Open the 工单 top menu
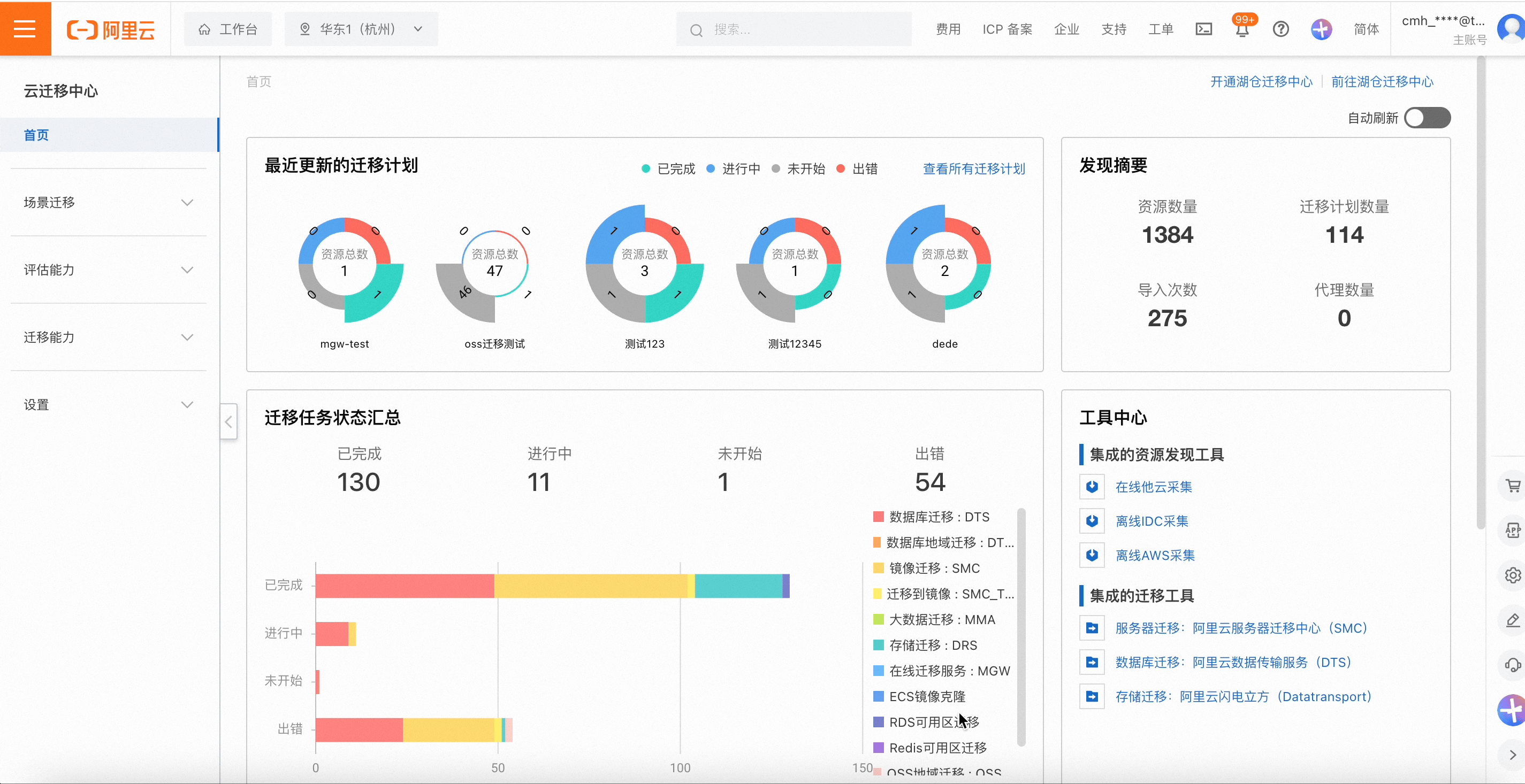The width and height of the screenshot is (1525, 784). tap(1161, 29)
